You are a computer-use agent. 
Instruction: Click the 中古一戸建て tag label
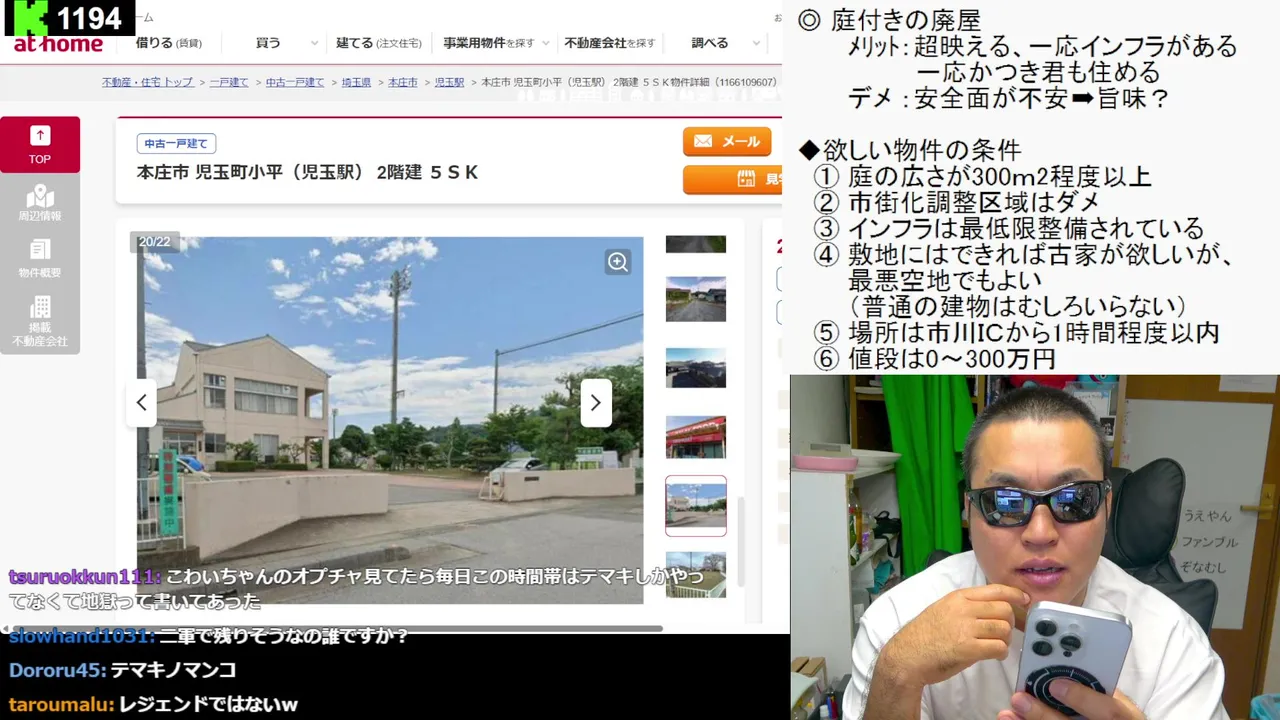point(176,144)
